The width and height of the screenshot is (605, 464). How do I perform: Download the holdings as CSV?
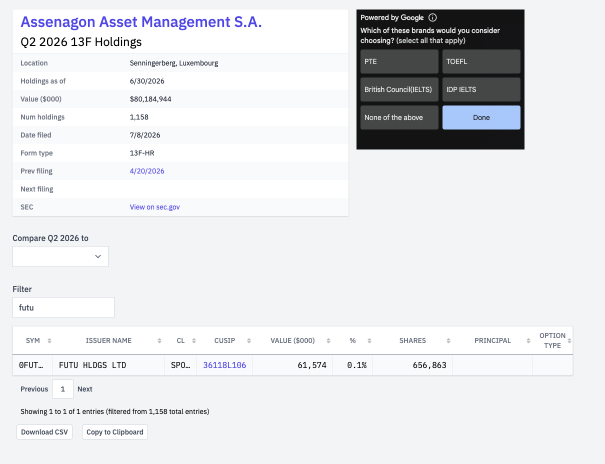[44, 432]
